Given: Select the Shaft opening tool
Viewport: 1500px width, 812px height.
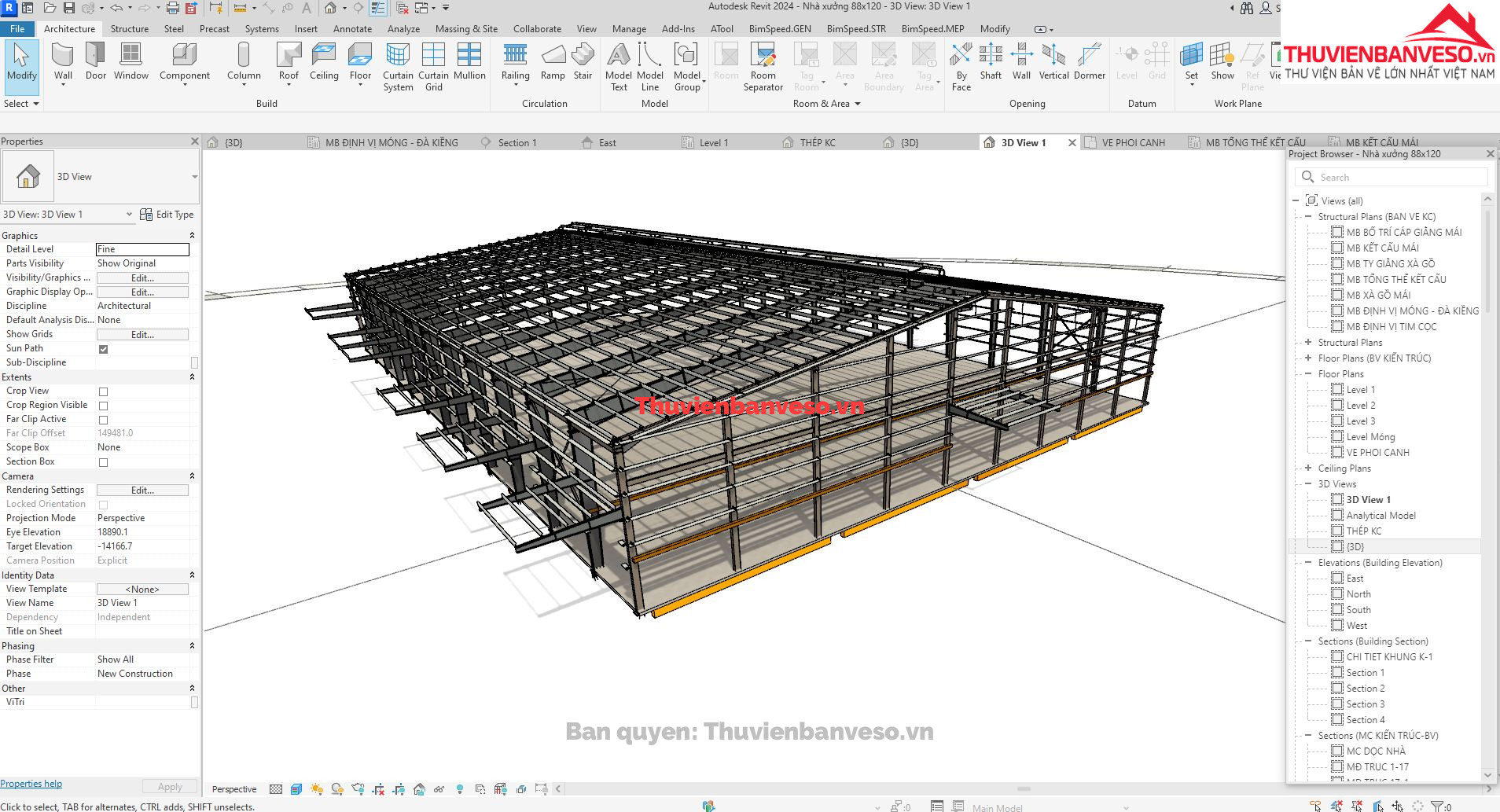Looking at the screenshot, I should (991, 61).
